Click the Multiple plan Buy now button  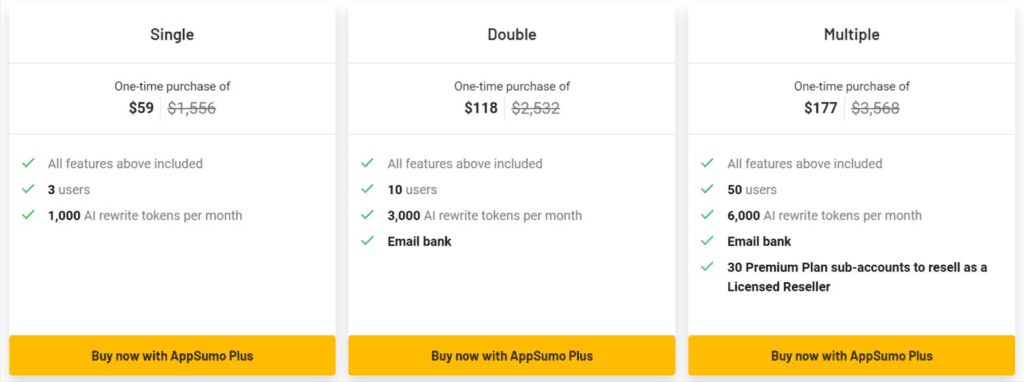852,356
